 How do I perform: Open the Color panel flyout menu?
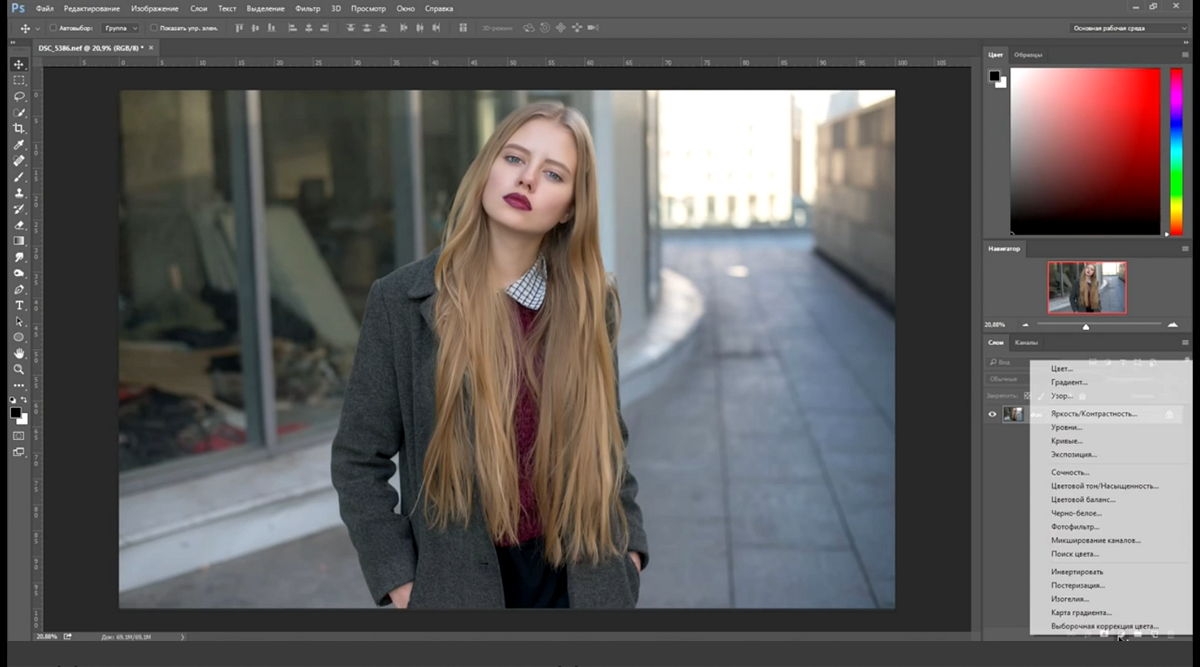1185,54
